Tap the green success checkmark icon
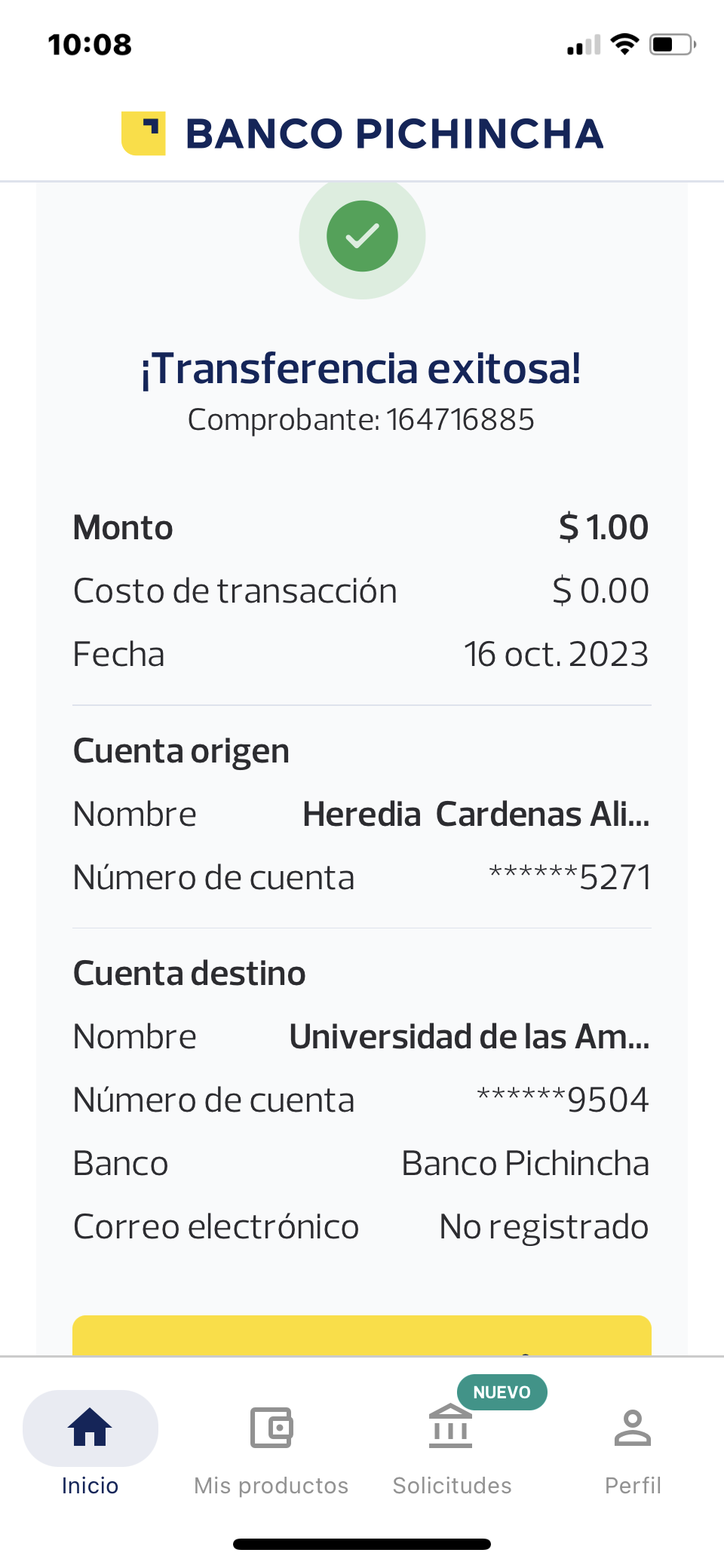The image size is (724, 1568). pos(362,236)
